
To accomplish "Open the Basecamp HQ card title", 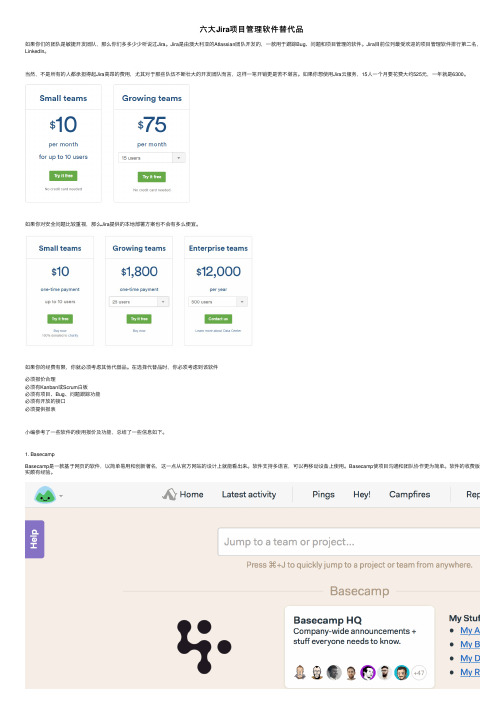I will (327, 620).
